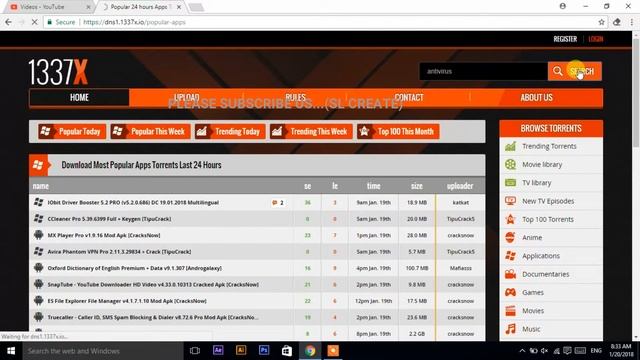This screenshot has width=640, height=360.
Task: Open the Chrome three-dot menu
Action: 632,22
